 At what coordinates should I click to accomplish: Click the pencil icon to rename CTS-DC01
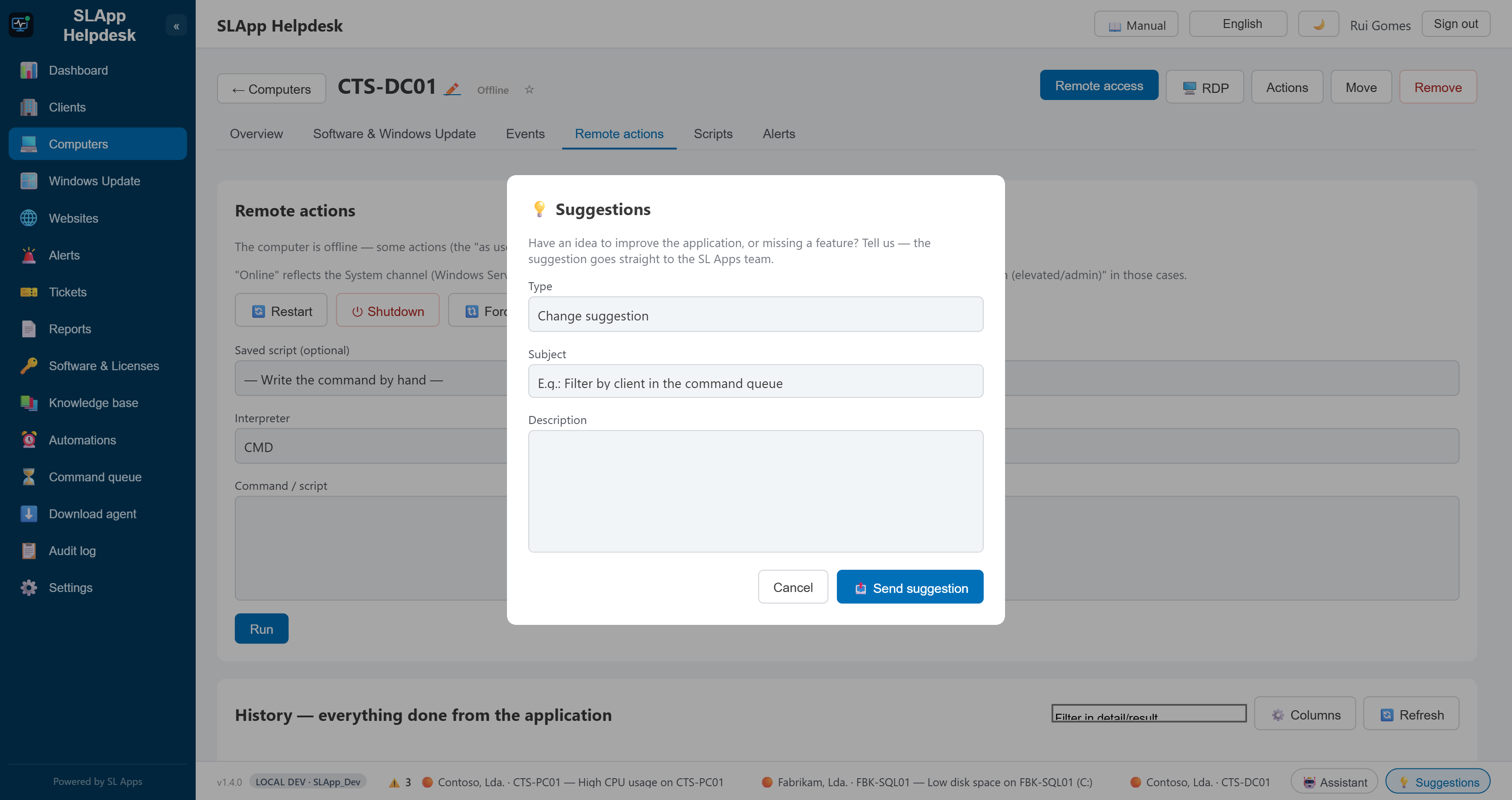pos(452,89)
